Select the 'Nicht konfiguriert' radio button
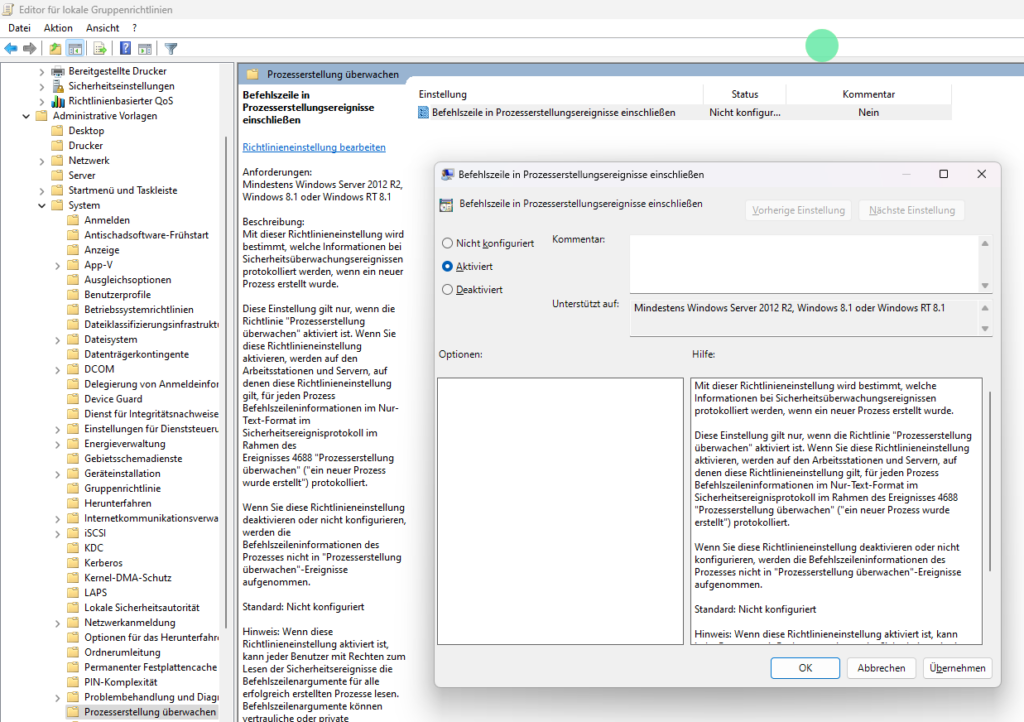Screen dimensions: 1024x722 (448, 243)
